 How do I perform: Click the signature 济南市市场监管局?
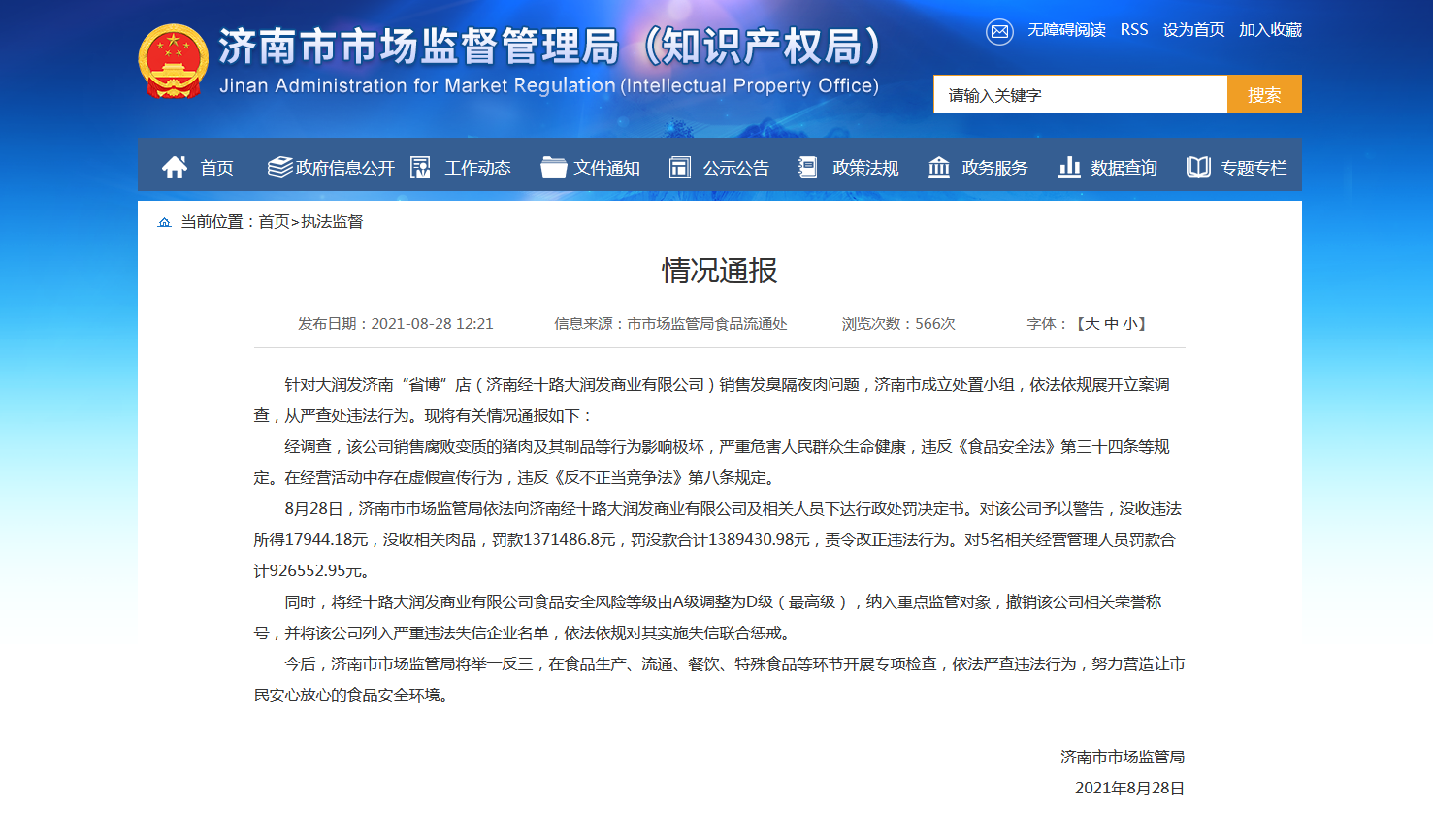pyautogui.click(x=1123, y=758)
